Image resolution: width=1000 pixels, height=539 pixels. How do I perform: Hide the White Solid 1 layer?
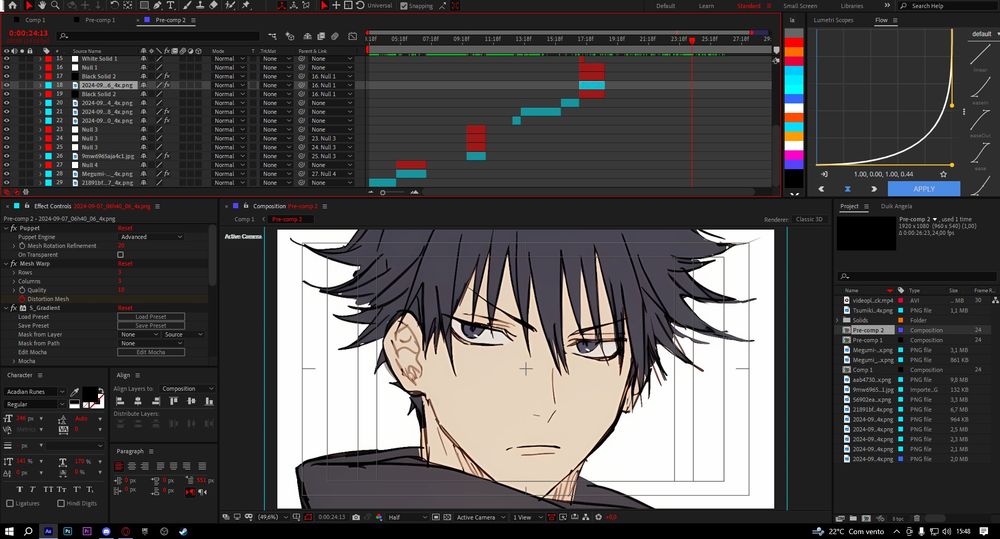point(7,59)
